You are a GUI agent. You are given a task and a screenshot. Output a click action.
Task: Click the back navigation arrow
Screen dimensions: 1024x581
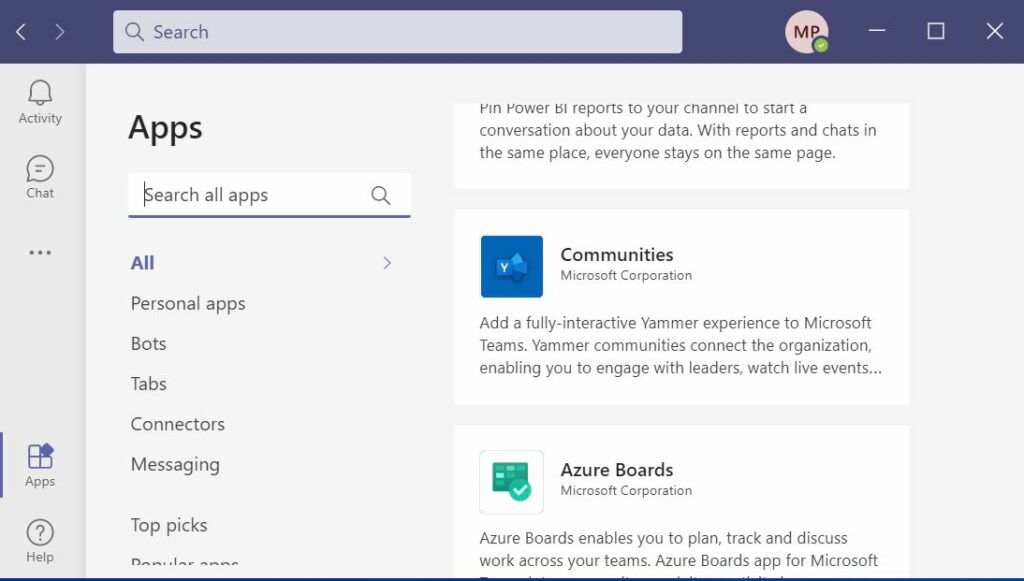point(20,31)
